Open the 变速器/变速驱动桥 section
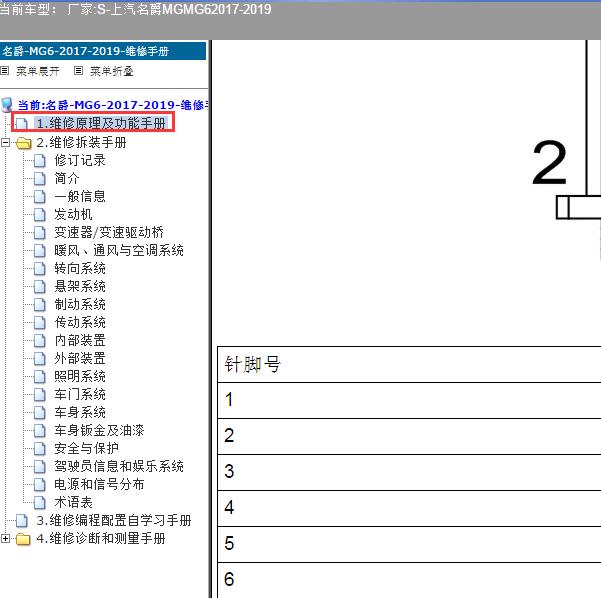This screenshot has width=601, height=598. [109, 232]
